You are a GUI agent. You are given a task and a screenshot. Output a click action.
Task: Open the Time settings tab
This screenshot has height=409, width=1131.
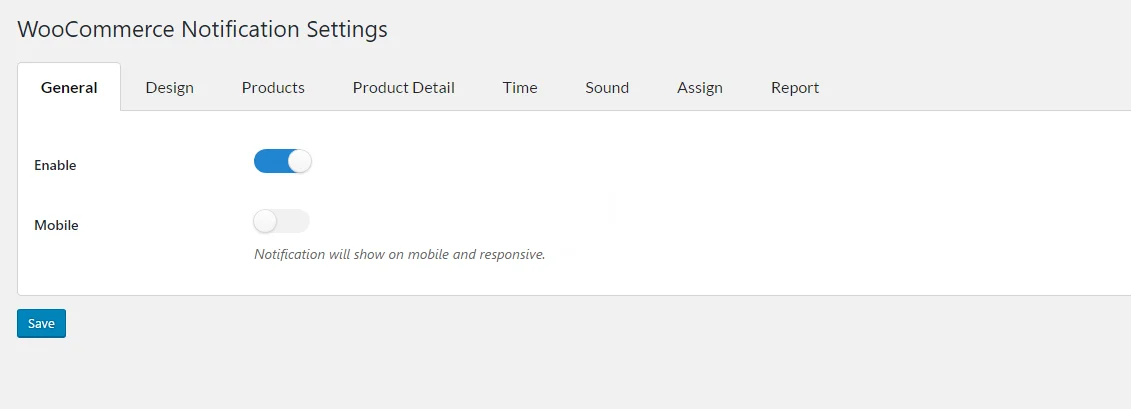(x=520, y=88)
